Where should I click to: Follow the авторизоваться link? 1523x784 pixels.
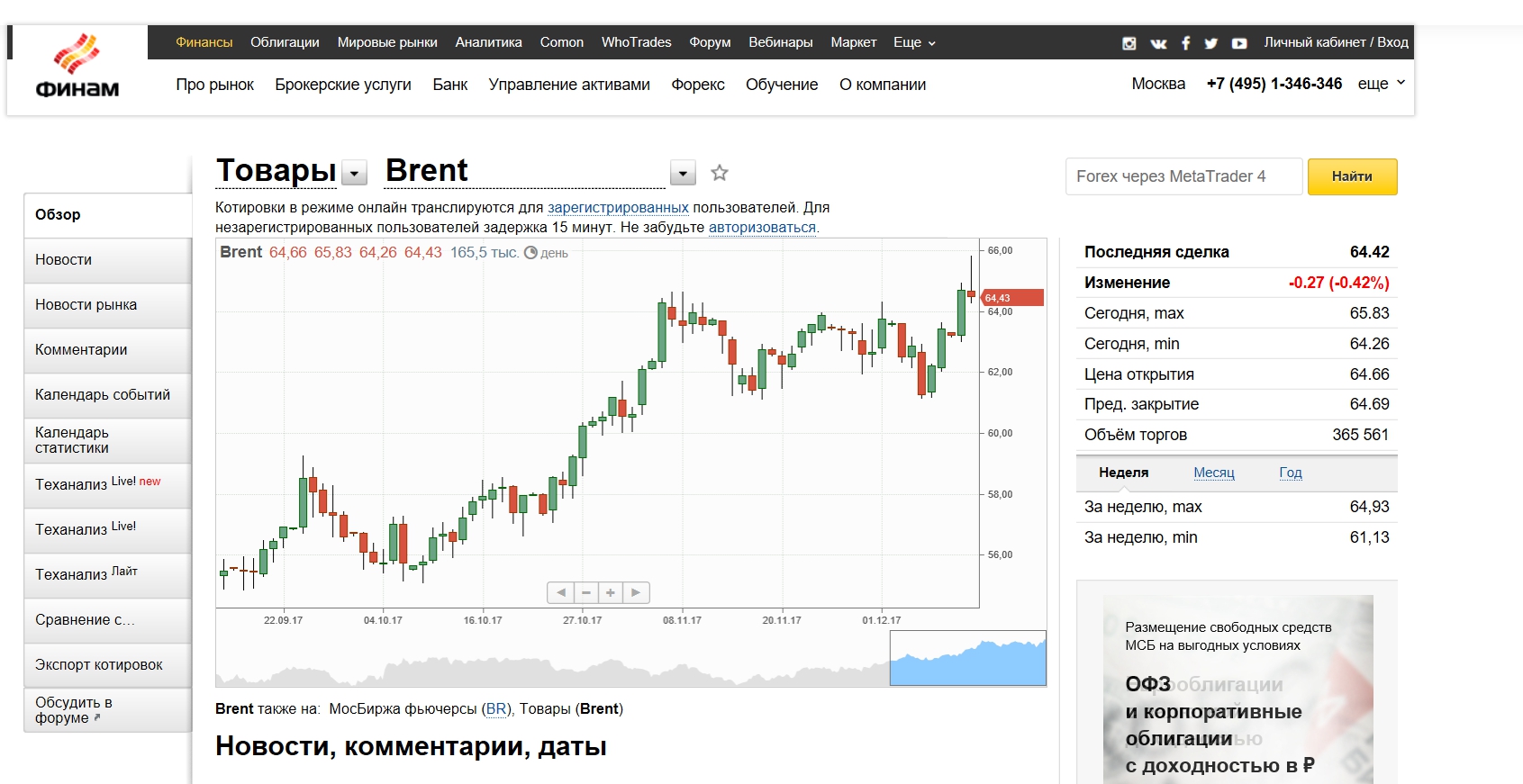tap(762, 228)
